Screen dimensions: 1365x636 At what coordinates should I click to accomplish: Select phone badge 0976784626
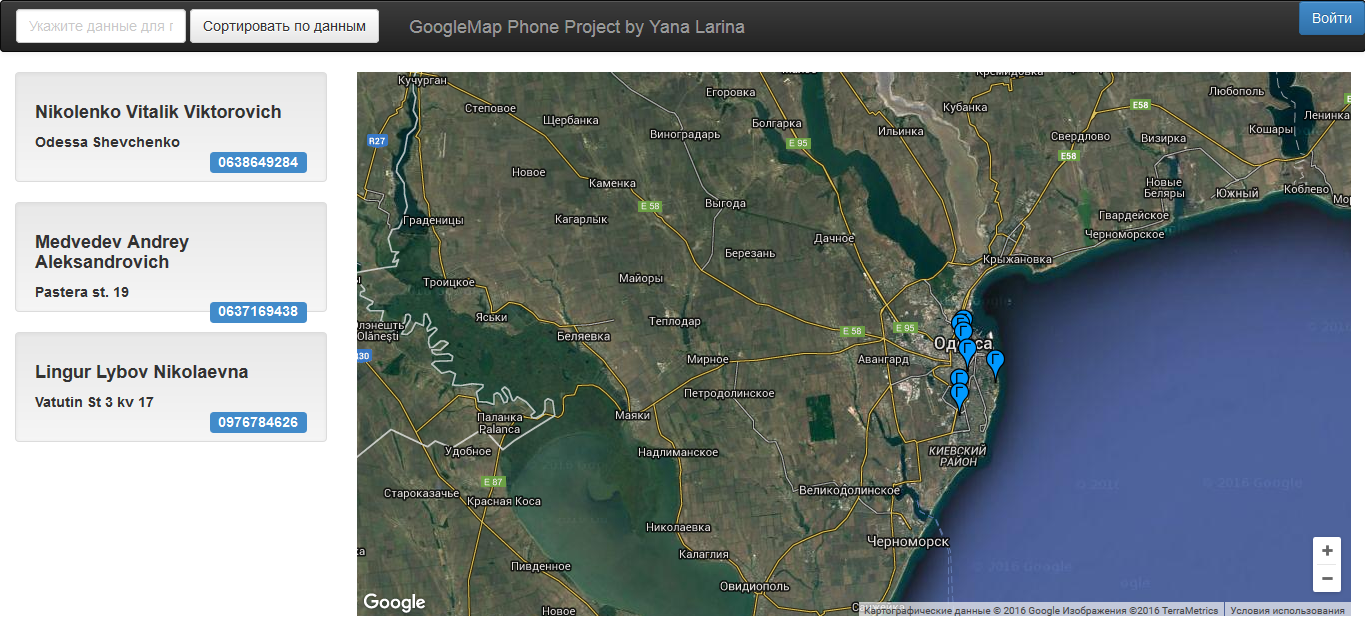(258, 422)
